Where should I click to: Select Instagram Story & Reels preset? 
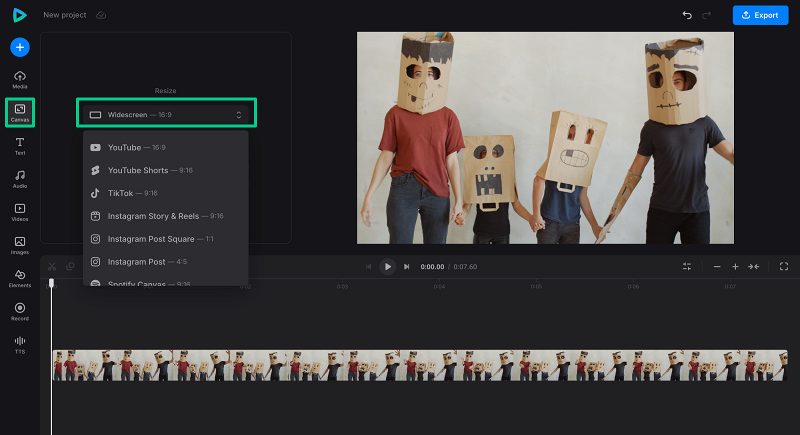[166, 216]
